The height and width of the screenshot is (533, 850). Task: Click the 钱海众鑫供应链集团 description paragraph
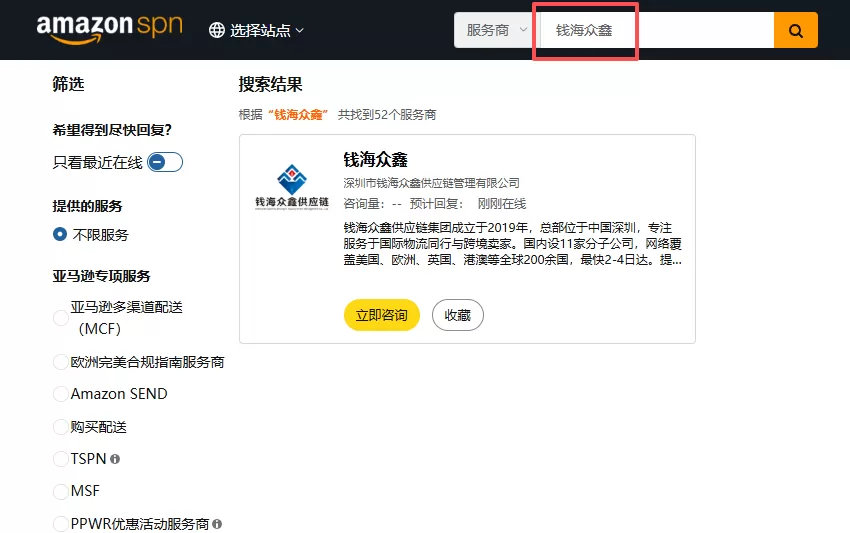coord(512,243)
